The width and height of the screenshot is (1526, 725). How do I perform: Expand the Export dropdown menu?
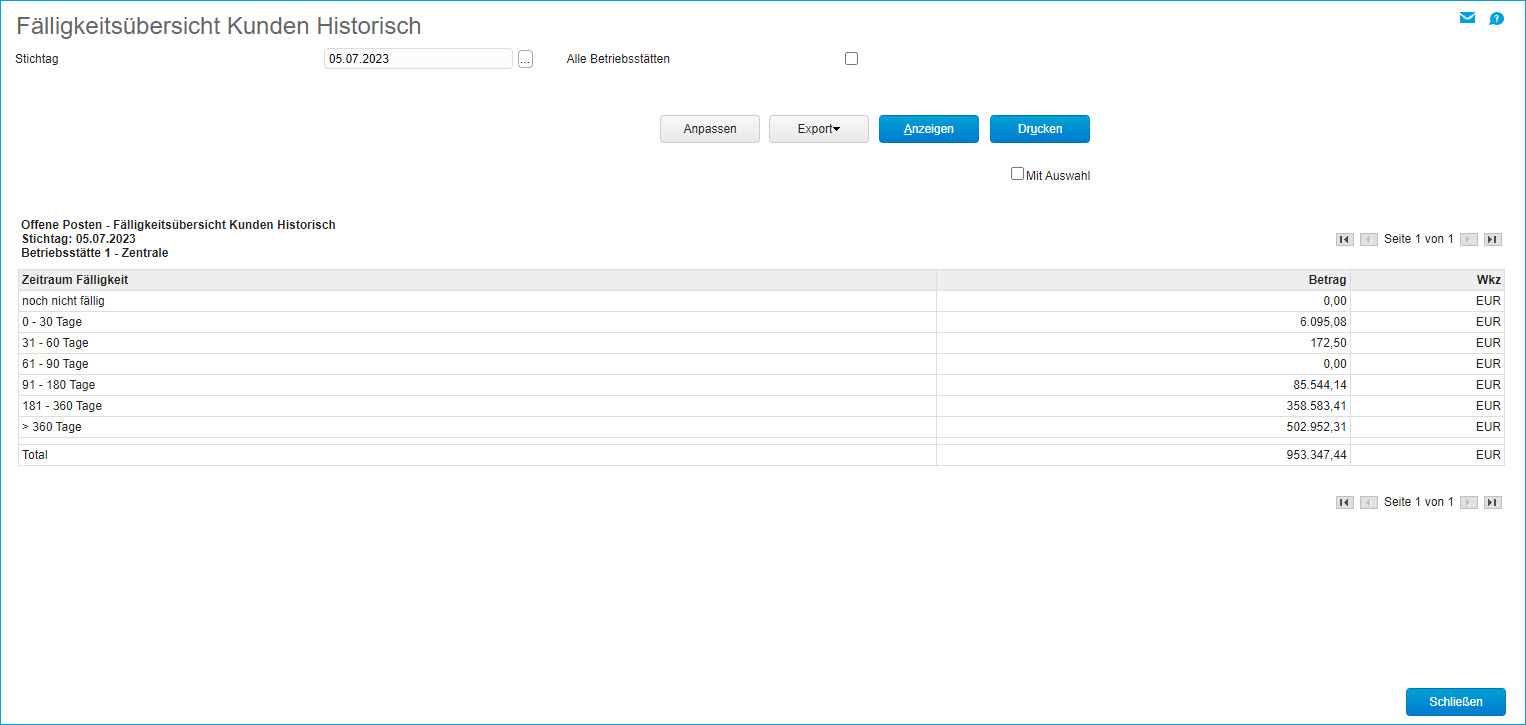pyautogui.click(x=818, y=129)
